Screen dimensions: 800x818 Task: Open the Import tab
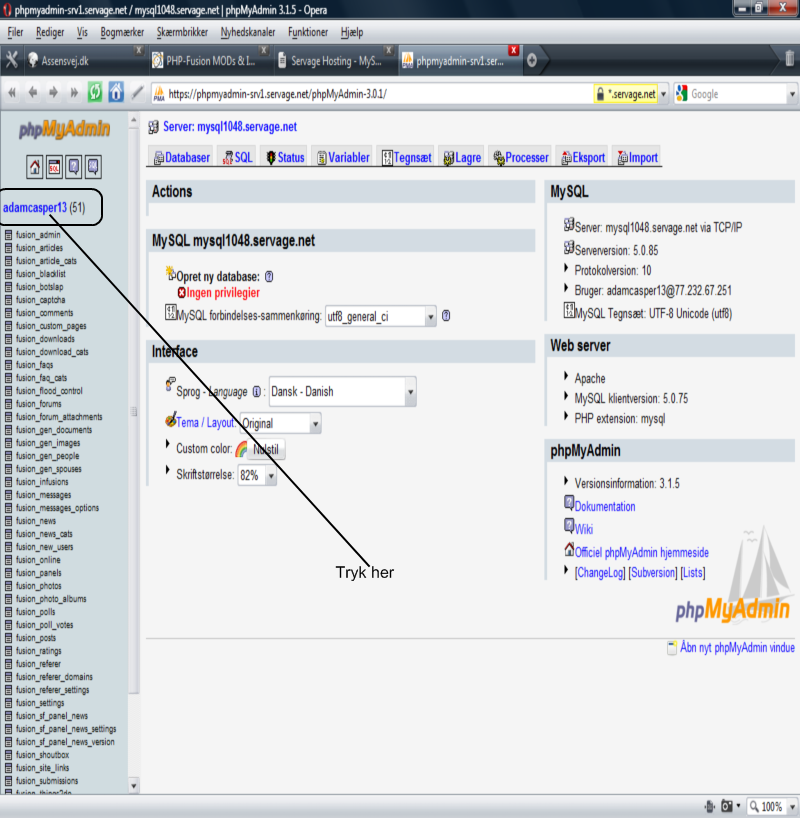click(637, 157)
